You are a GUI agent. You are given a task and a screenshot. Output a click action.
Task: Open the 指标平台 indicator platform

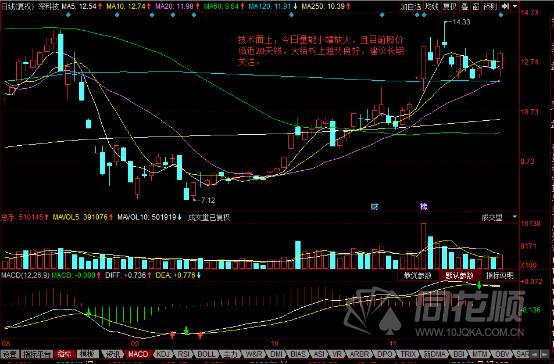(x=37, y=354)
